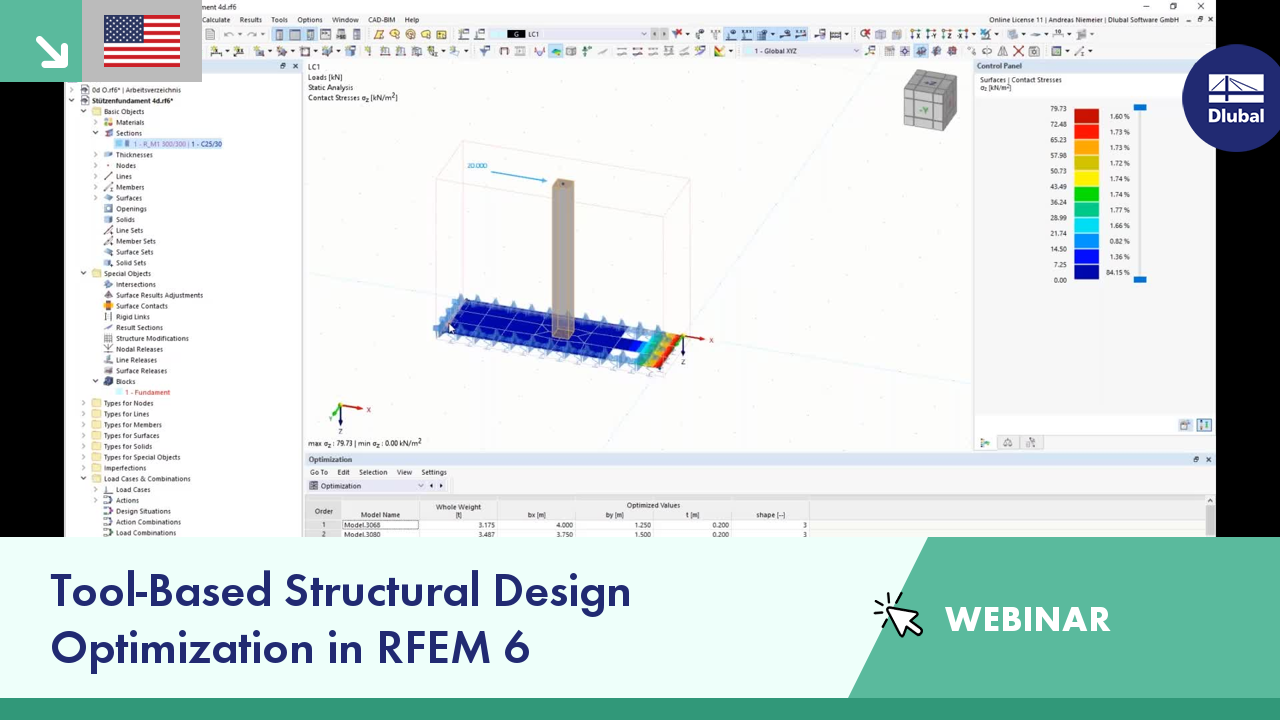The width and height of the screenshot is (1280, 720).
Task: Click the New Model icon
Action: point(210,33)
